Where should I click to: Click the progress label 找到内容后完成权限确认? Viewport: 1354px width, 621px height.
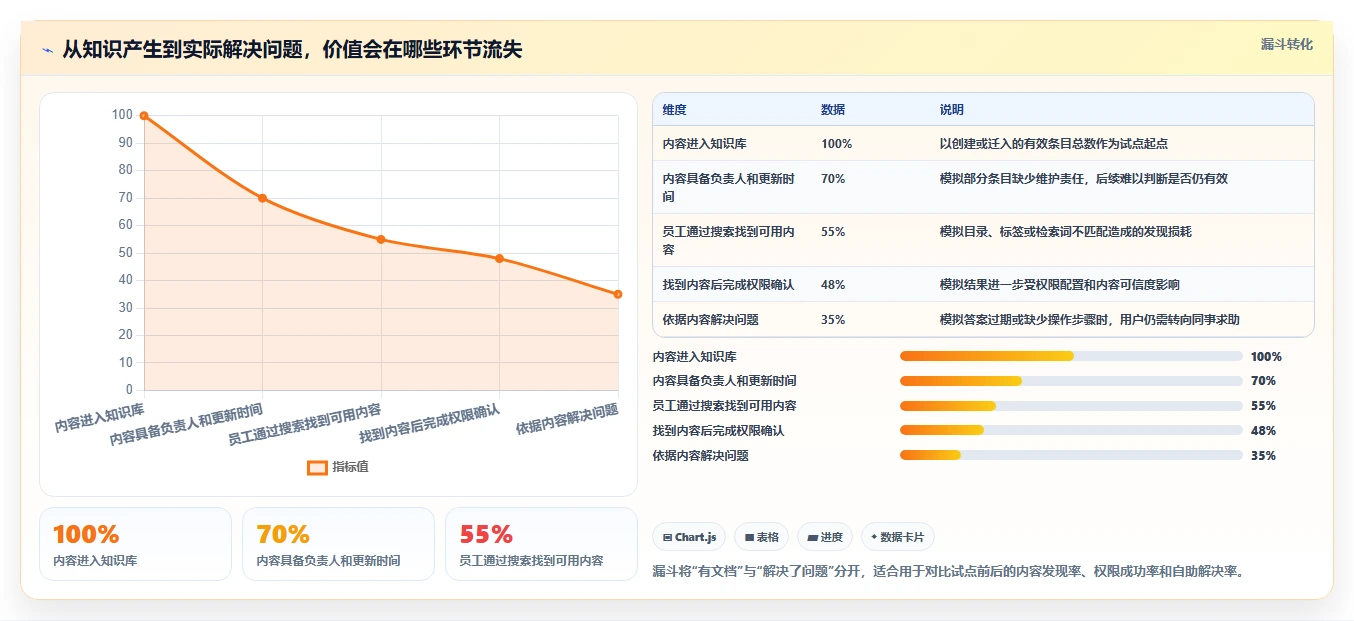coord(718,430)
